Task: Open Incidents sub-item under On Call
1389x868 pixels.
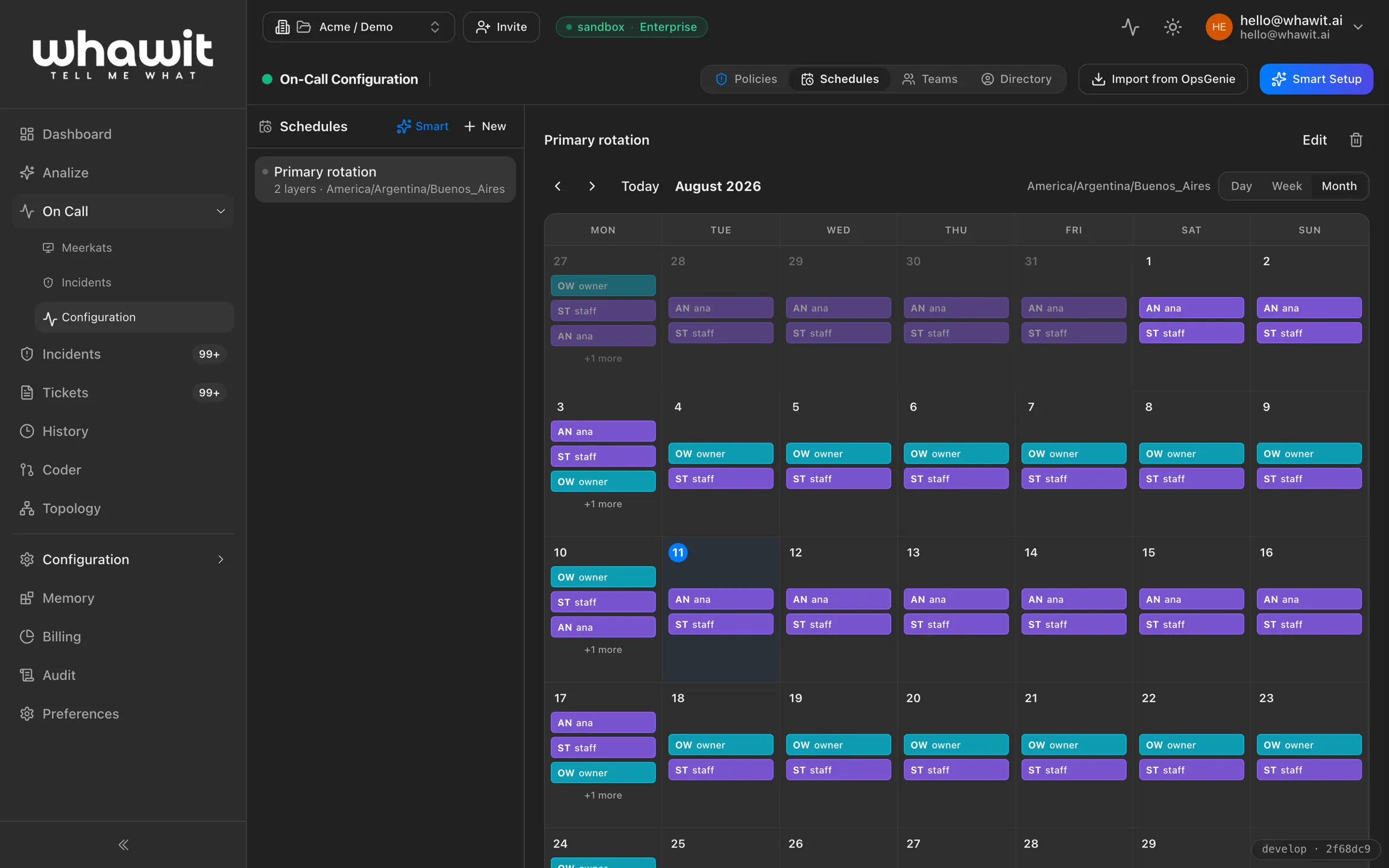Action: click(134, 282)
